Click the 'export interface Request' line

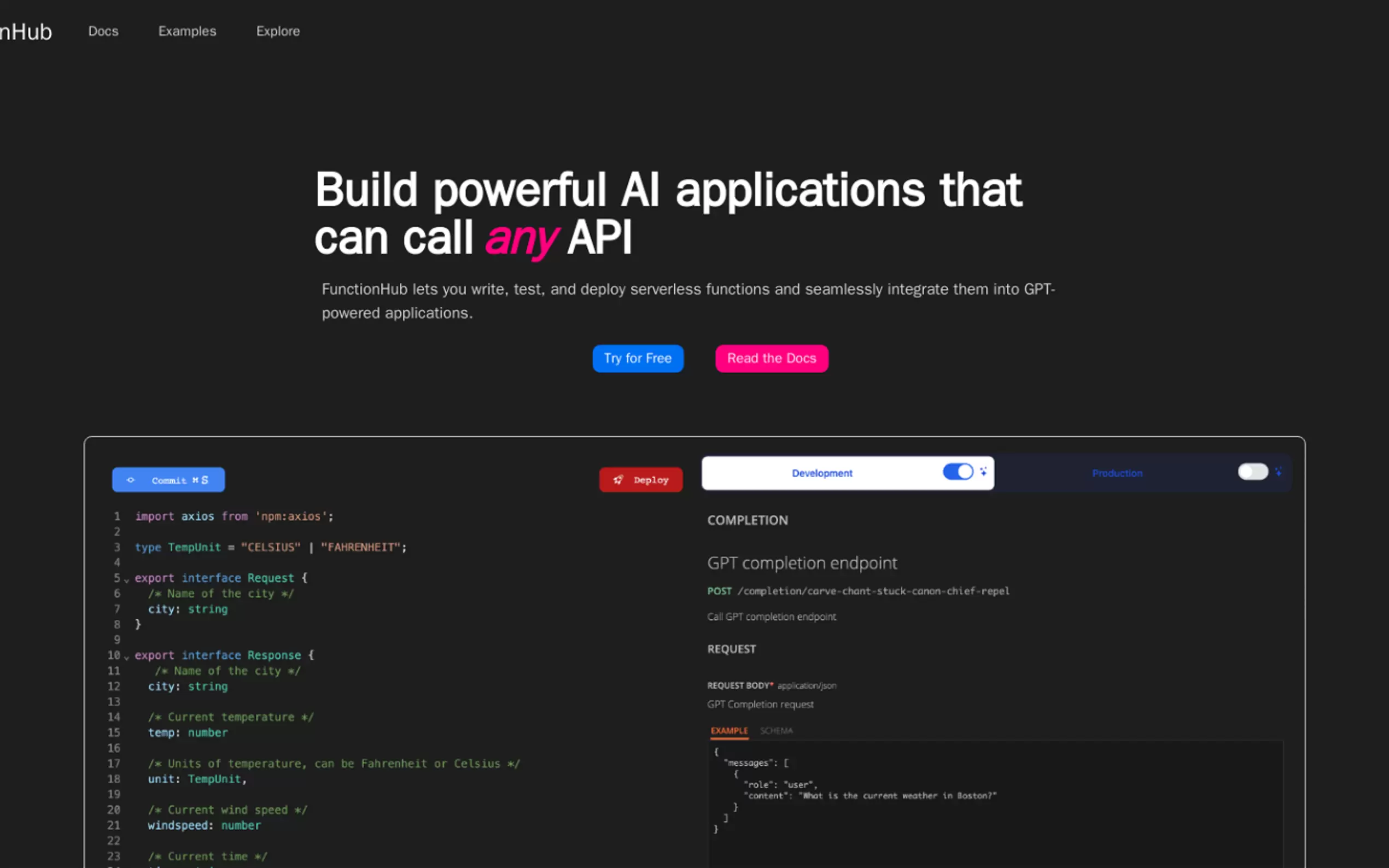221,578
